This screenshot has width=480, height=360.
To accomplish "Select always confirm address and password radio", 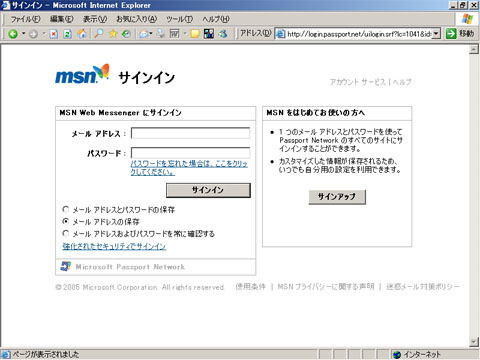I will tap(66, 233).
